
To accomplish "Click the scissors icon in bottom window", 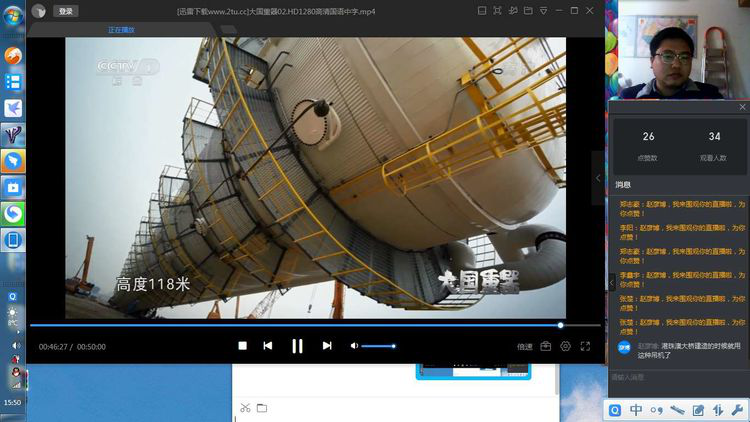I will (245, 408).
